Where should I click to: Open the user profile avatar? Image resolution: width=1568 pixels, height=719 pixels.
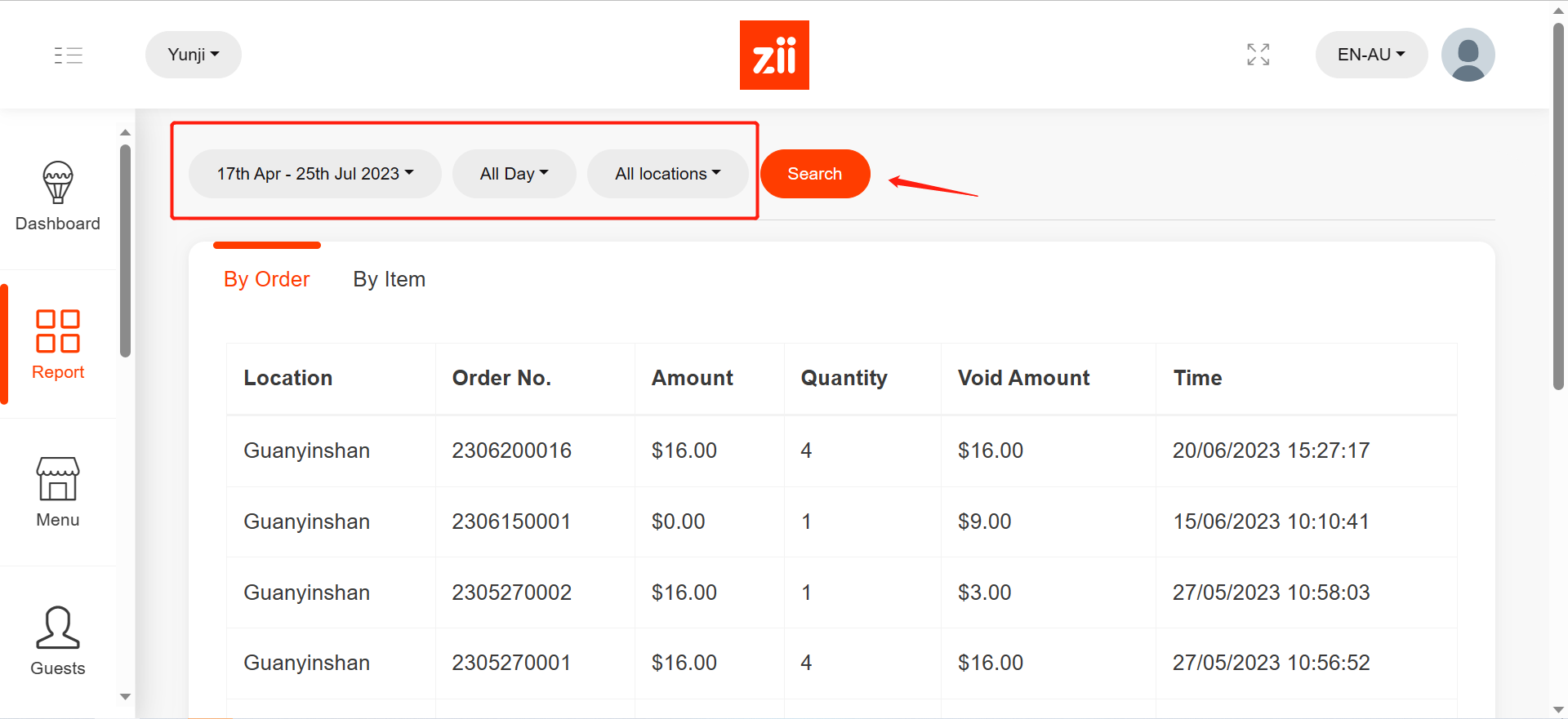coord(1468,54)
